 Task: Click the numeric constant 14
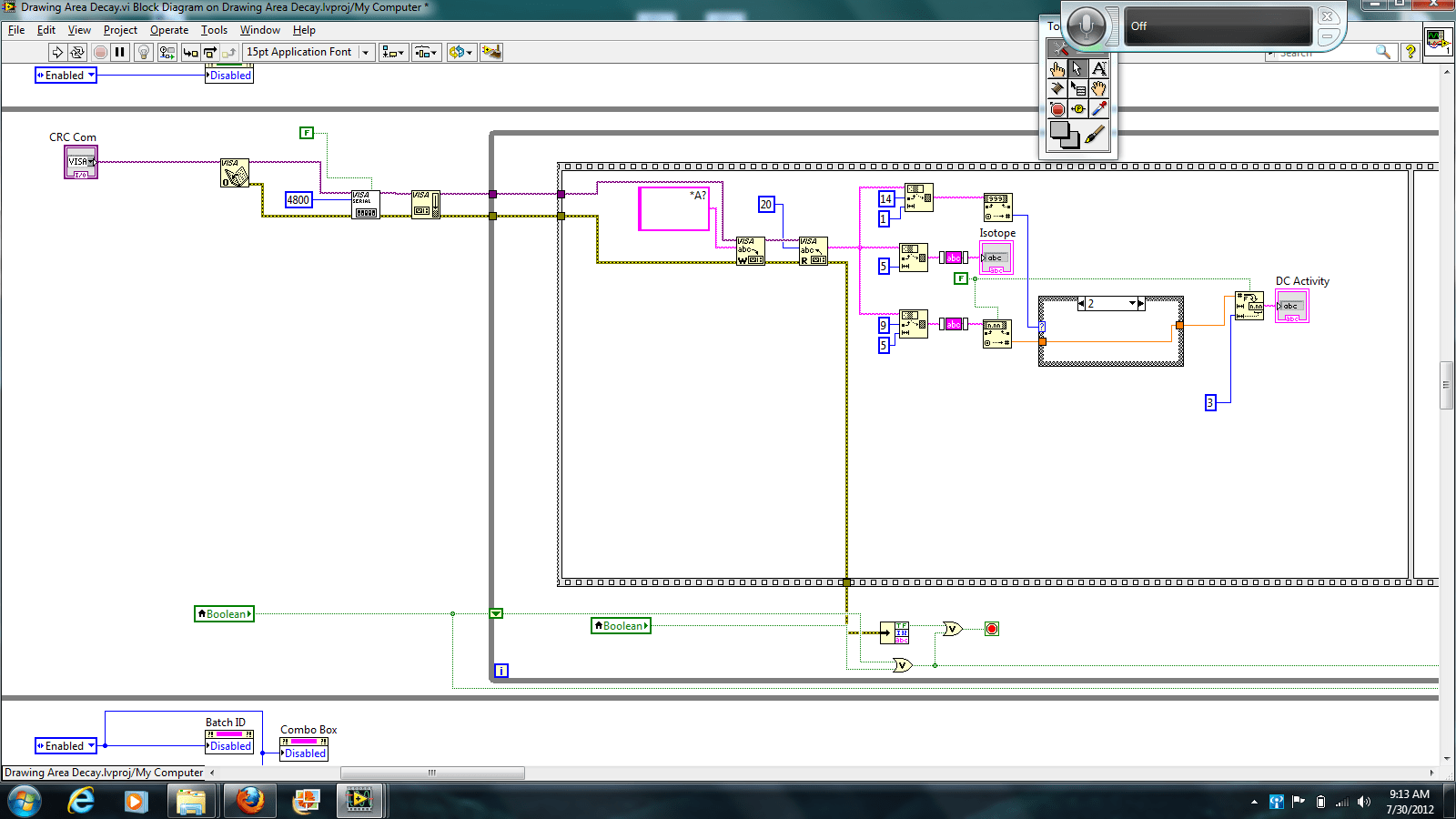(x=886, y=199)
